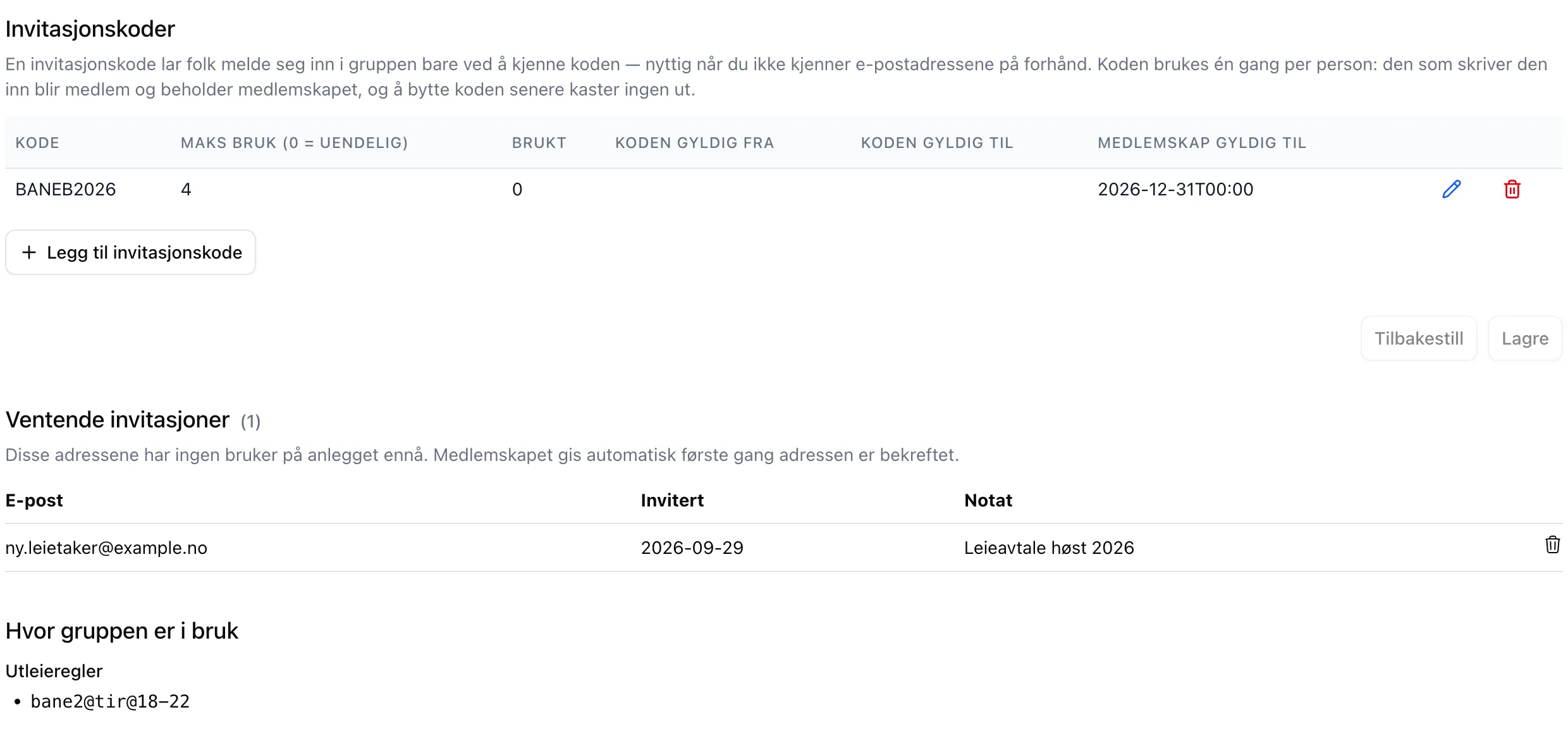Click the Tilbakestill button
The width and height of the screenshot is (1568, 736).
(1419, 338)
